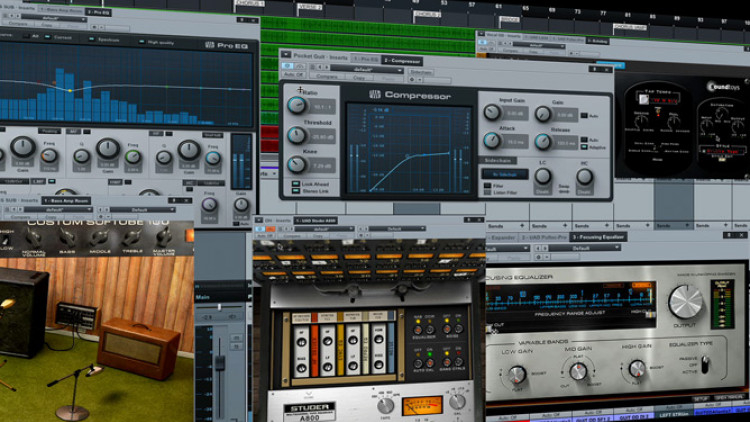Screen dimensions: 750x422
Task: Enable Listen Filter checkbox
Action: [x=487, y=192]
